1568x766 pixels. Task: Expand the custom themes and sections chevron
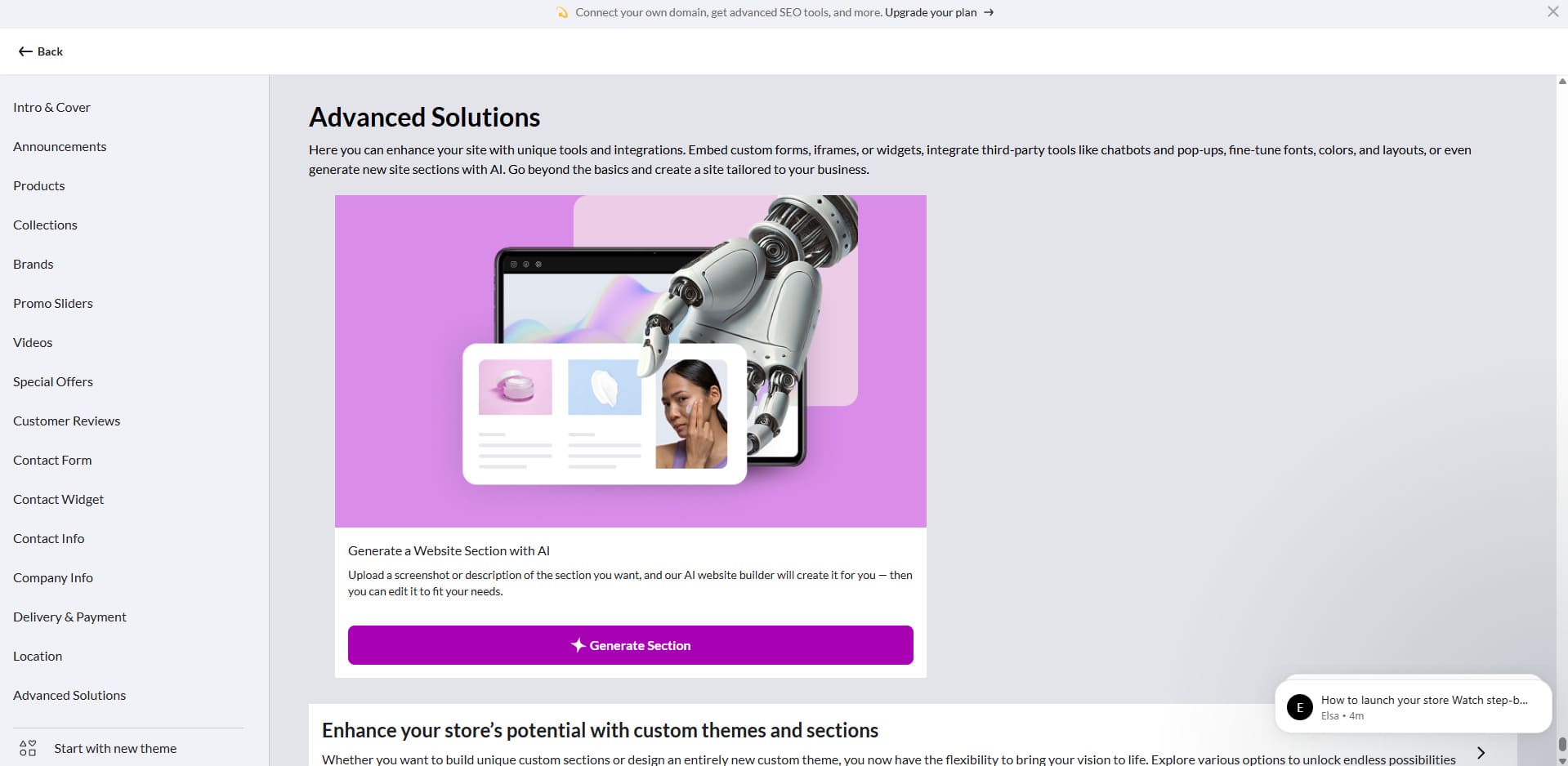(x=1481, y=752)
